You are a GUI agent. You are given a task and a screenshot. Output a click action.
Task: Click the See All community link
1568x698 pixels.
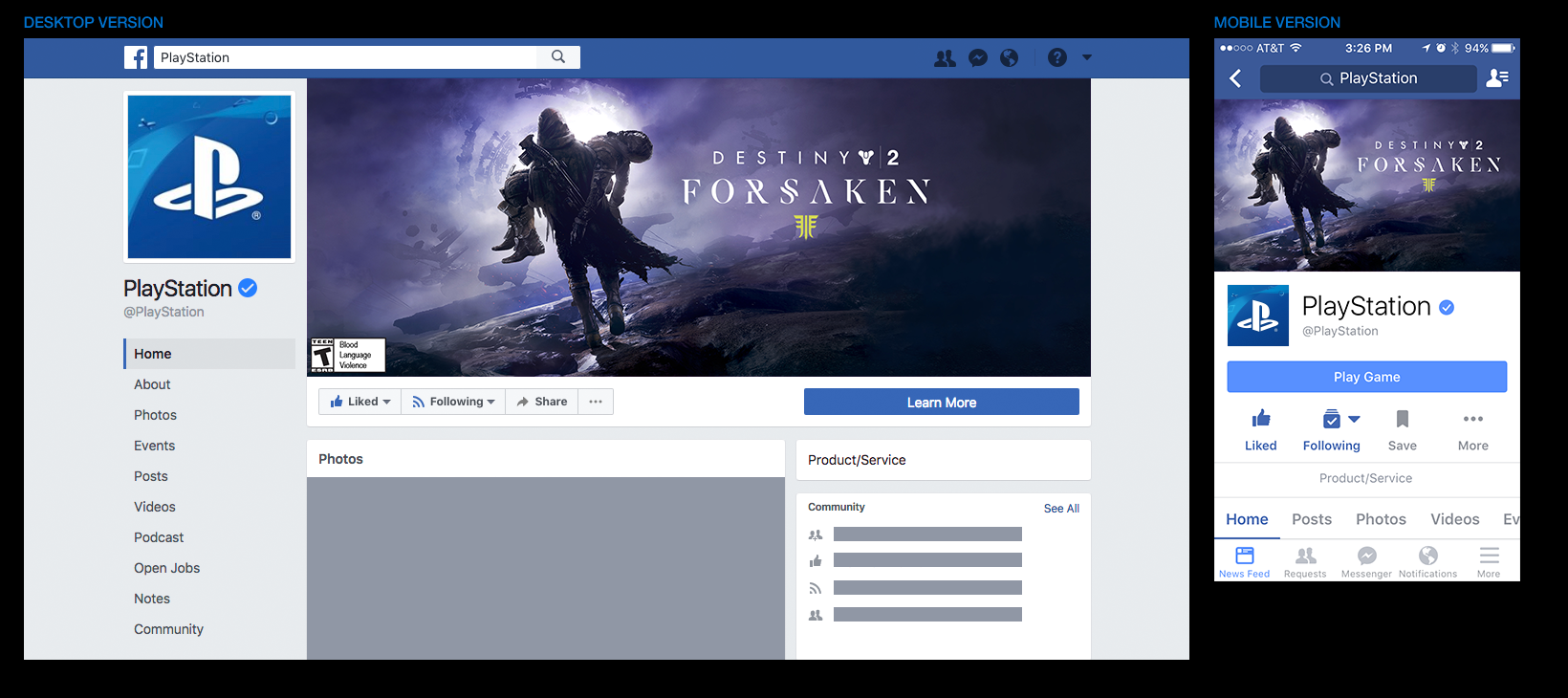(1061, 509)
